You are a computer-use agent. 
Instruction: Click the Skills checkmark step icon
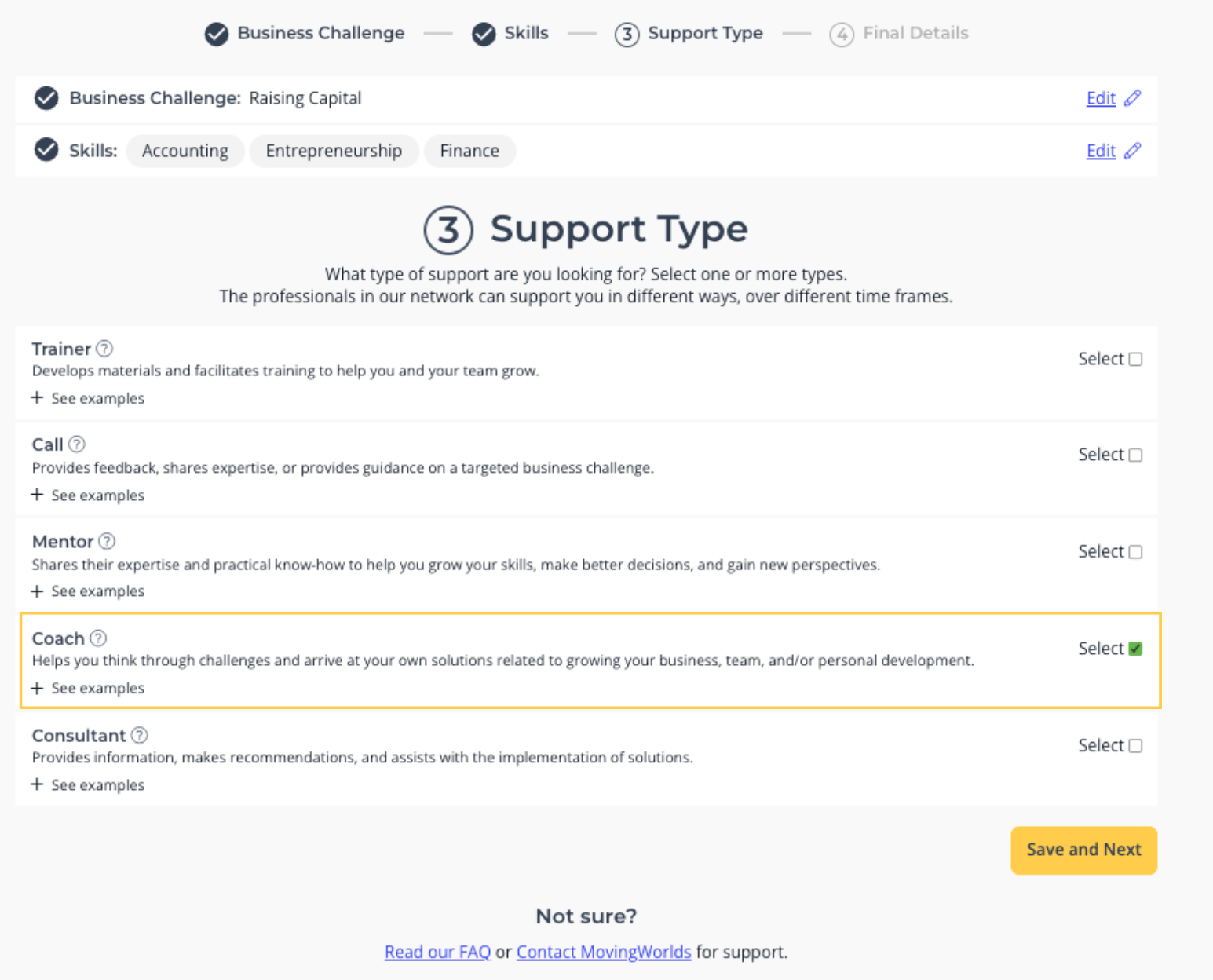click(484, 34)
